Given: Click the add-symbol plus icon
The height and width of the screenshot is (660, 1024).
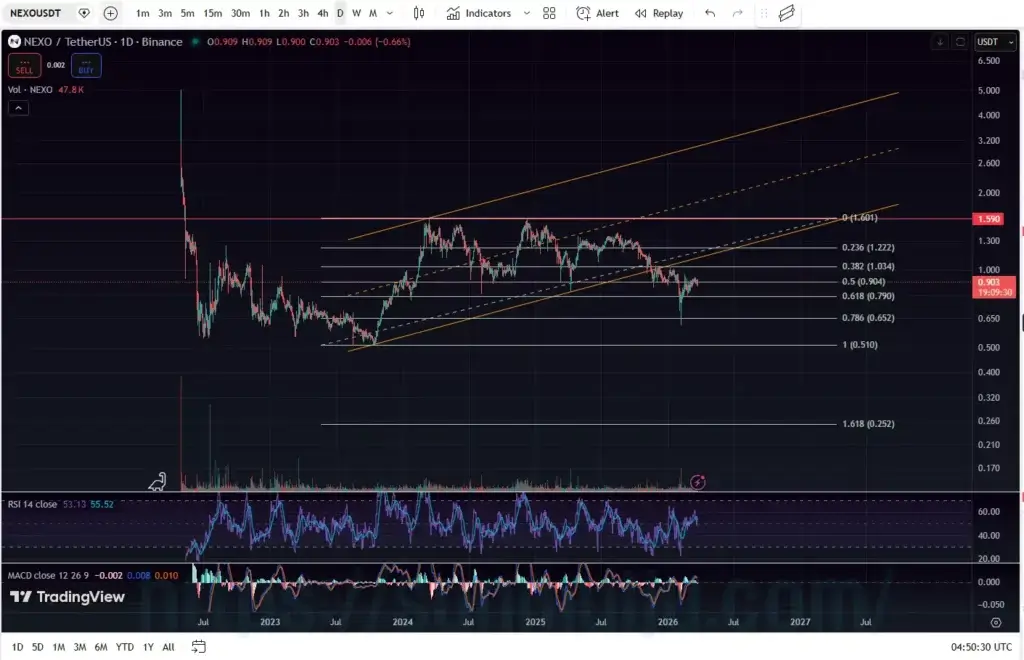Looking at the screenshot, I should click(x=110, y=13).
